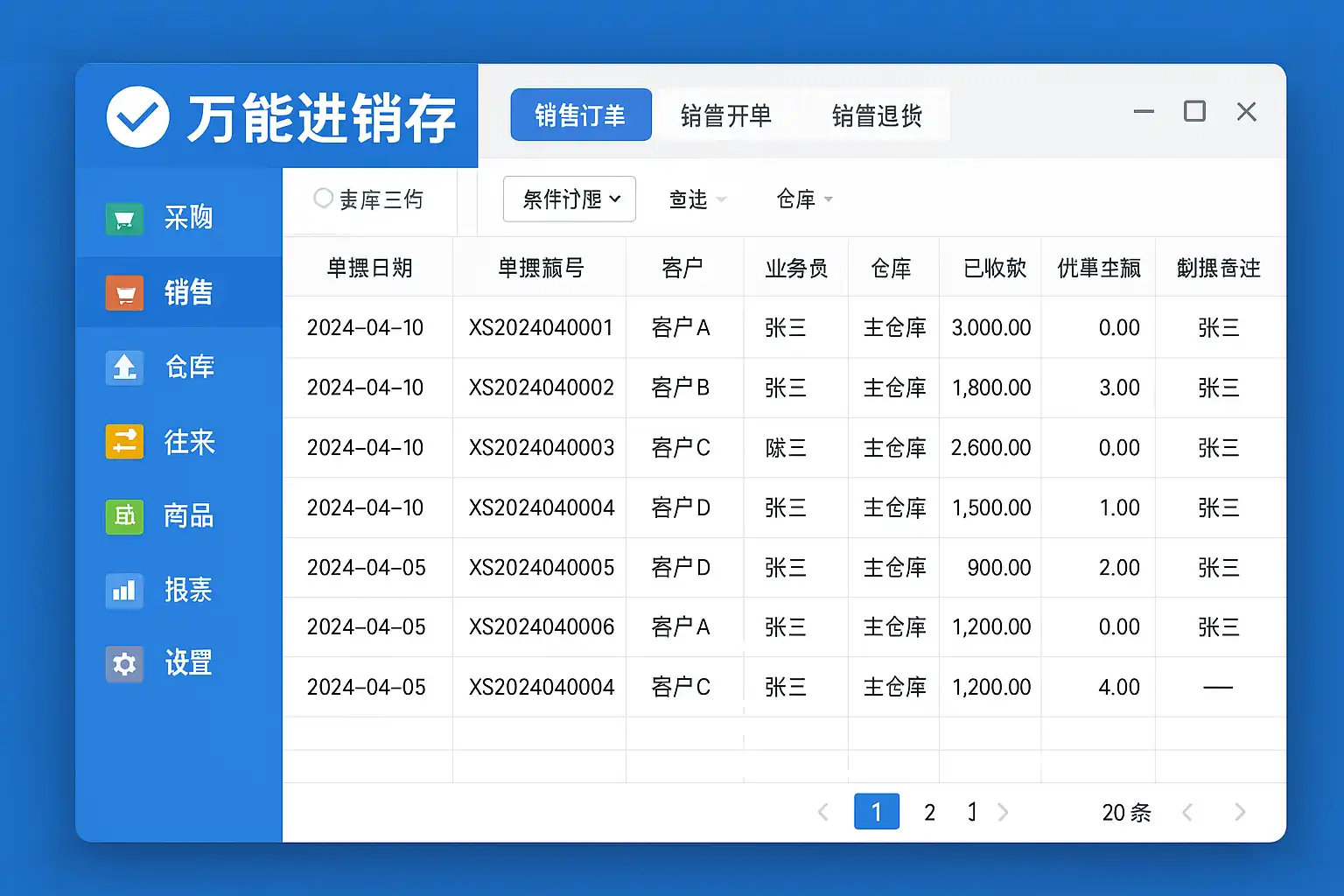Image resolution: width=1344 pixels, height=896 pixels.
Task: Click the next page arrow after page numbers
Action: pos(1004,813)
